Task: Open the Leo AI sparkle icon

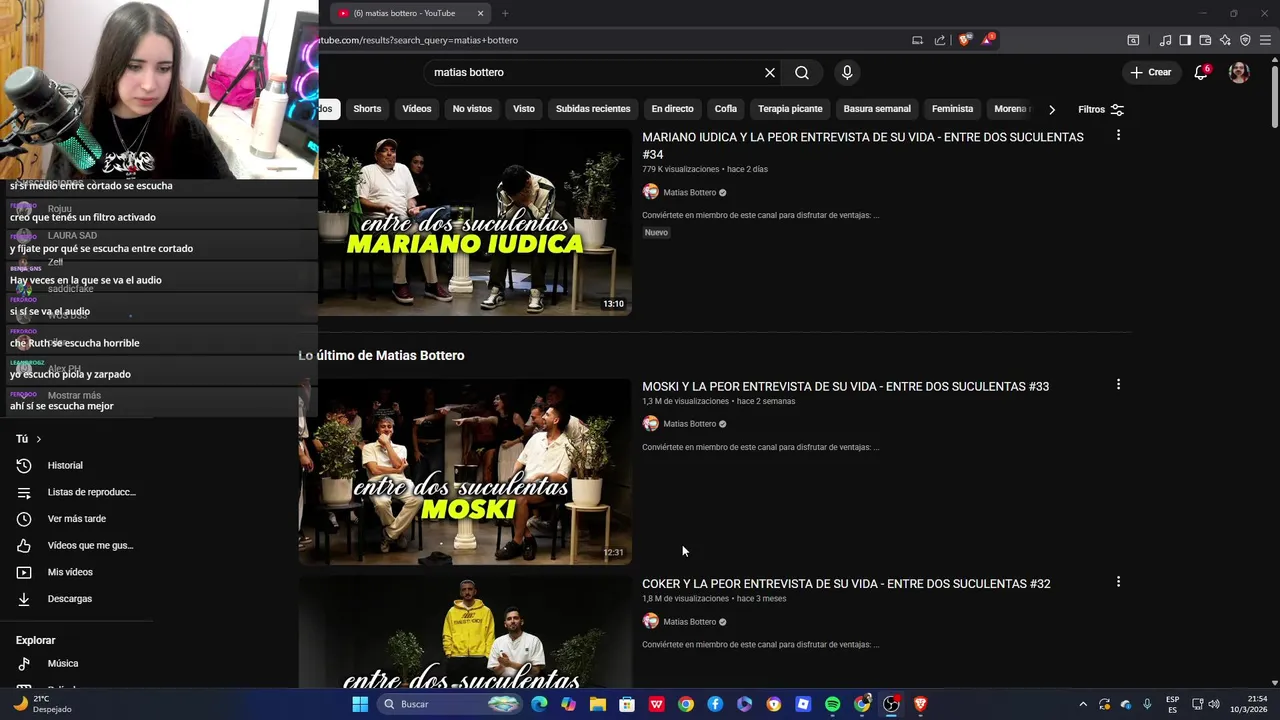Action: [1225, 40]
